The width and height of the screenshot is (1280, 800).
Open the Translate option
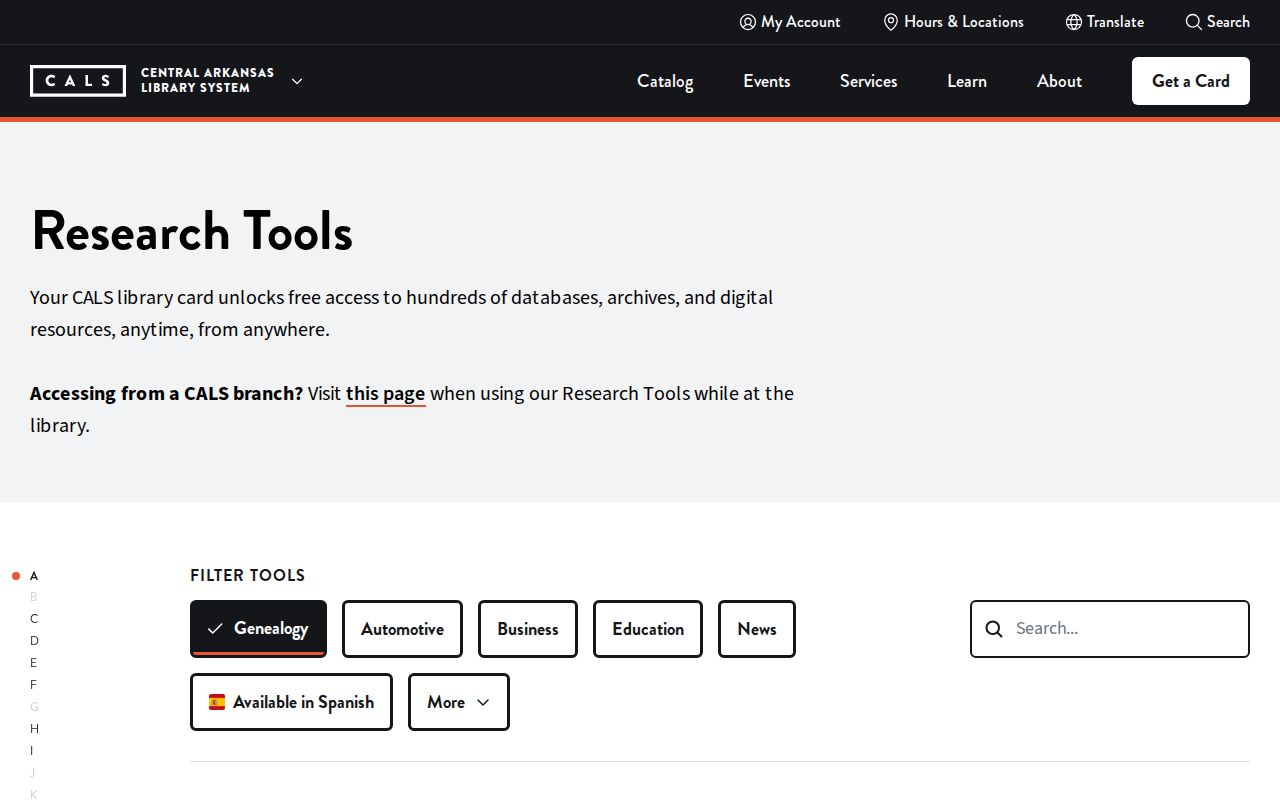[x=1105, y=22]
